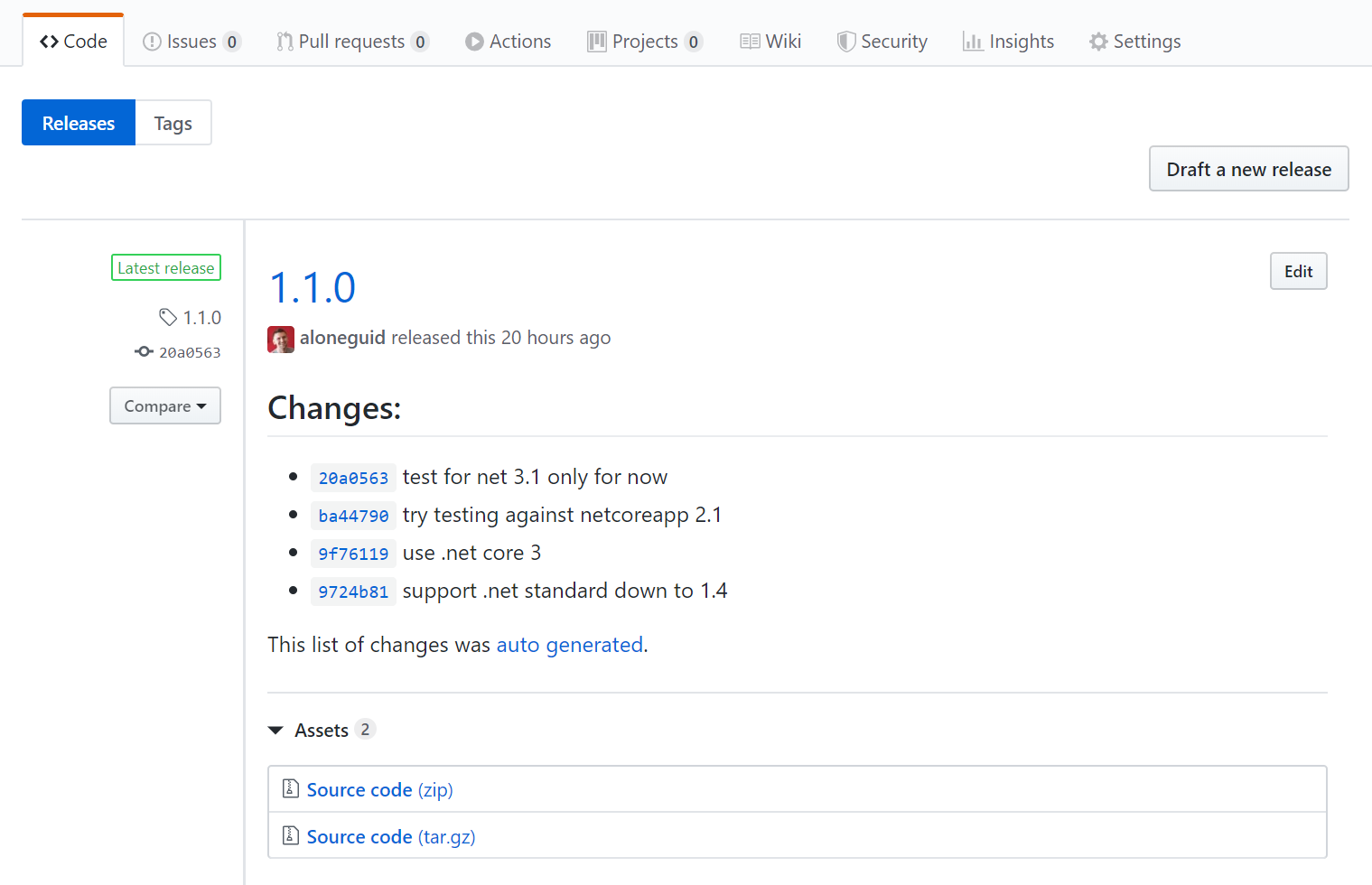Select text 'use .net core 3'
This screenshot has height=885, width=1372.
click(471, 553)
